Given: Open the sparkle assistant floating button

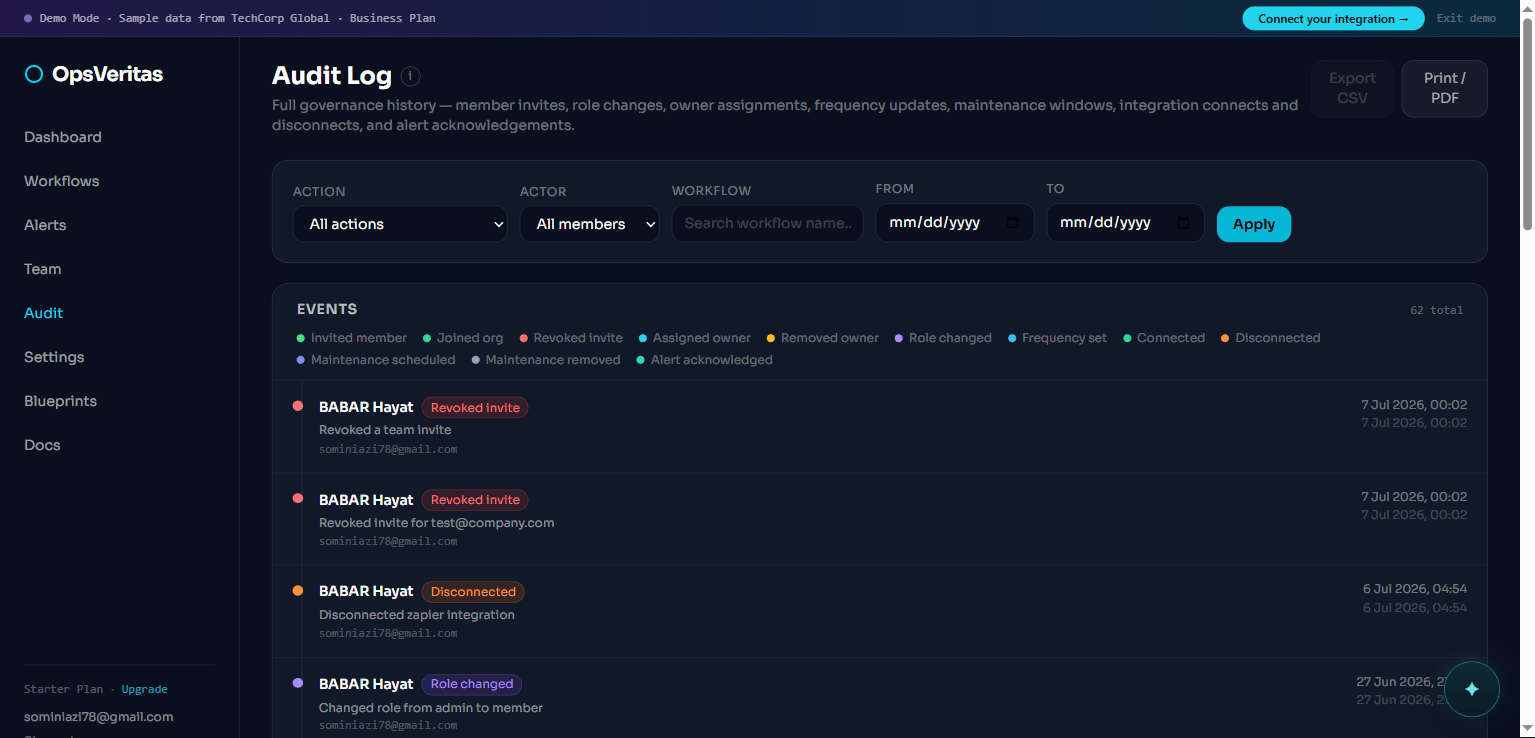Looking at the screenshot, I should (x=1471, y=689).
